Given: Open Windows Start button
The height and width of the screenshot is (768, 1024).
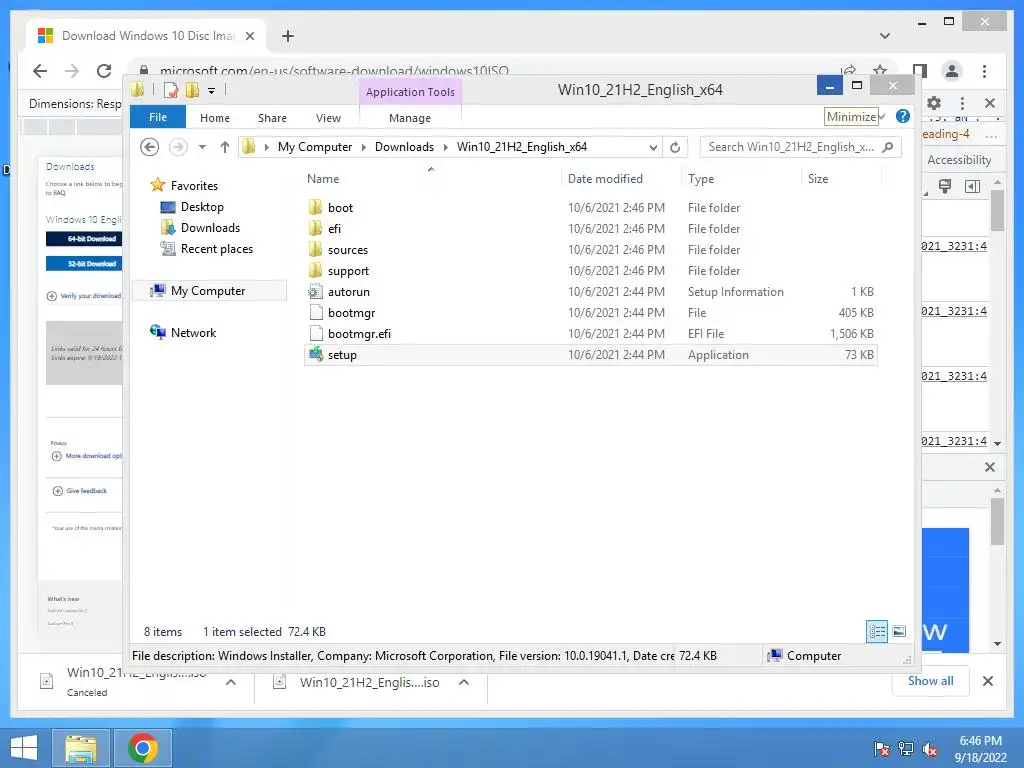Looking at the screenshot, I should (x=24, y=748).
